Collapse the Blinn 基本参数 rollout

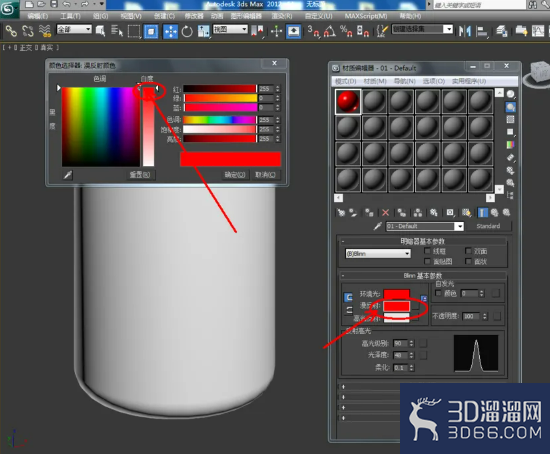[423, 276]
